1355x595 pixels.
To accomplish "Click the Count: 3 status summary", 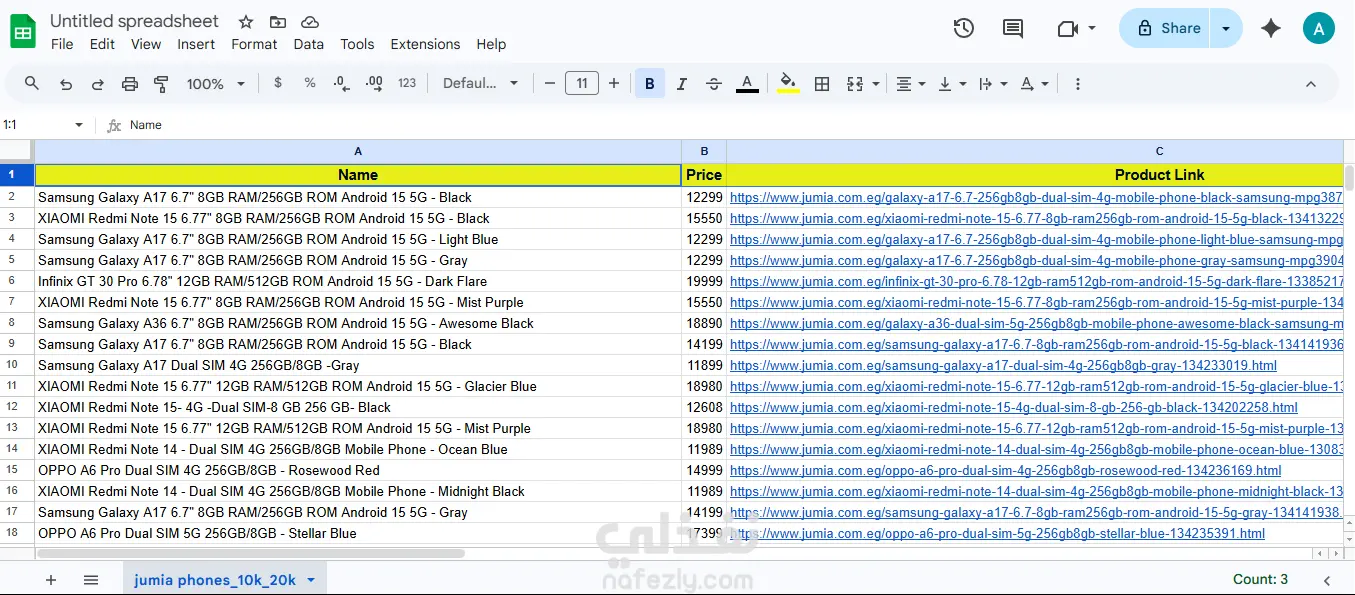I will (1261, 579).
